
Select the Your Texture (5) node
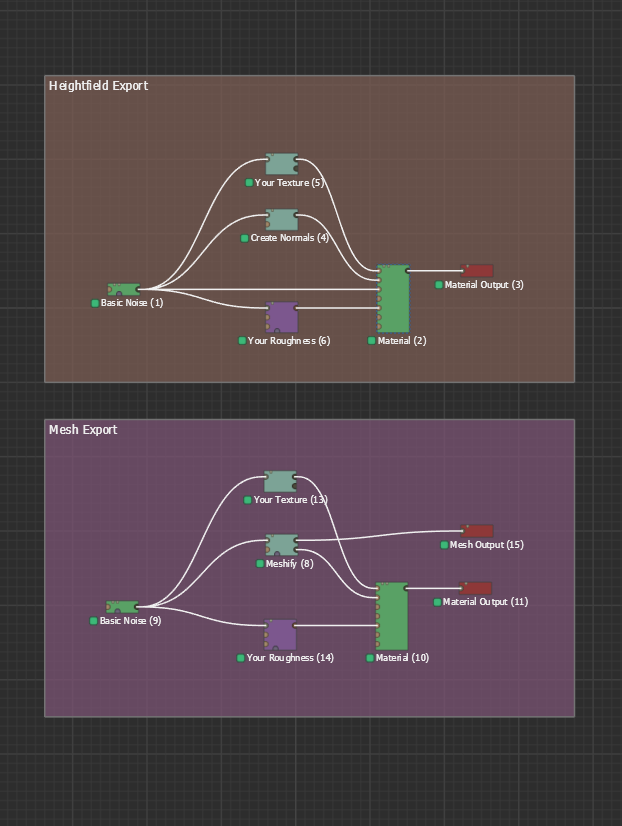tap(282, 164)
